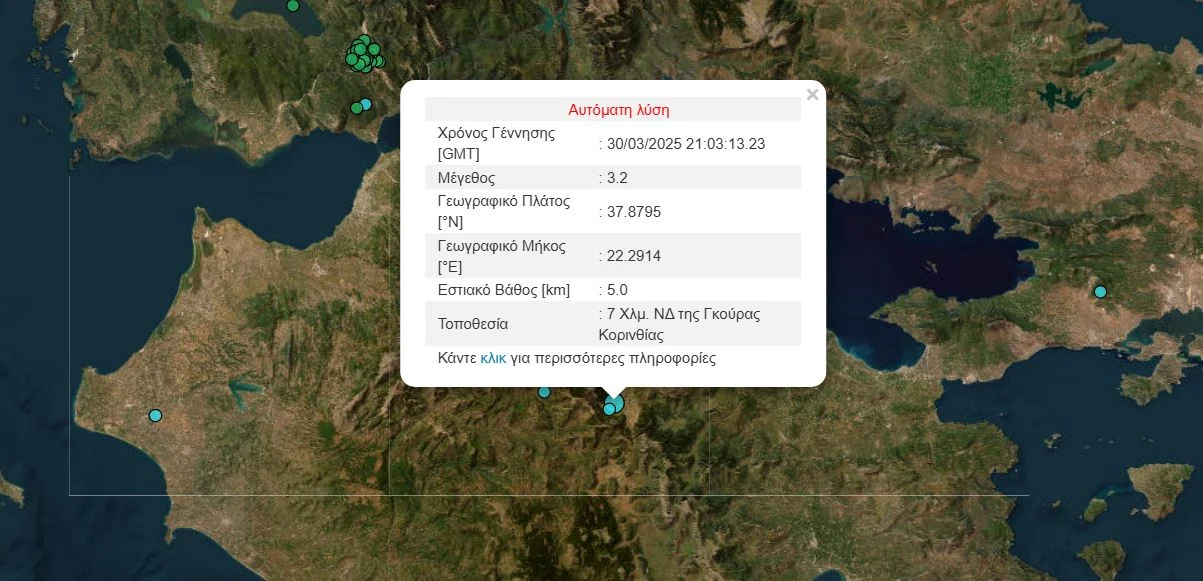Click the 'Γεωγραφικό Μήκος [°E]' label
The height and width of the screenshot is (581, 1203).
point(502,256)
